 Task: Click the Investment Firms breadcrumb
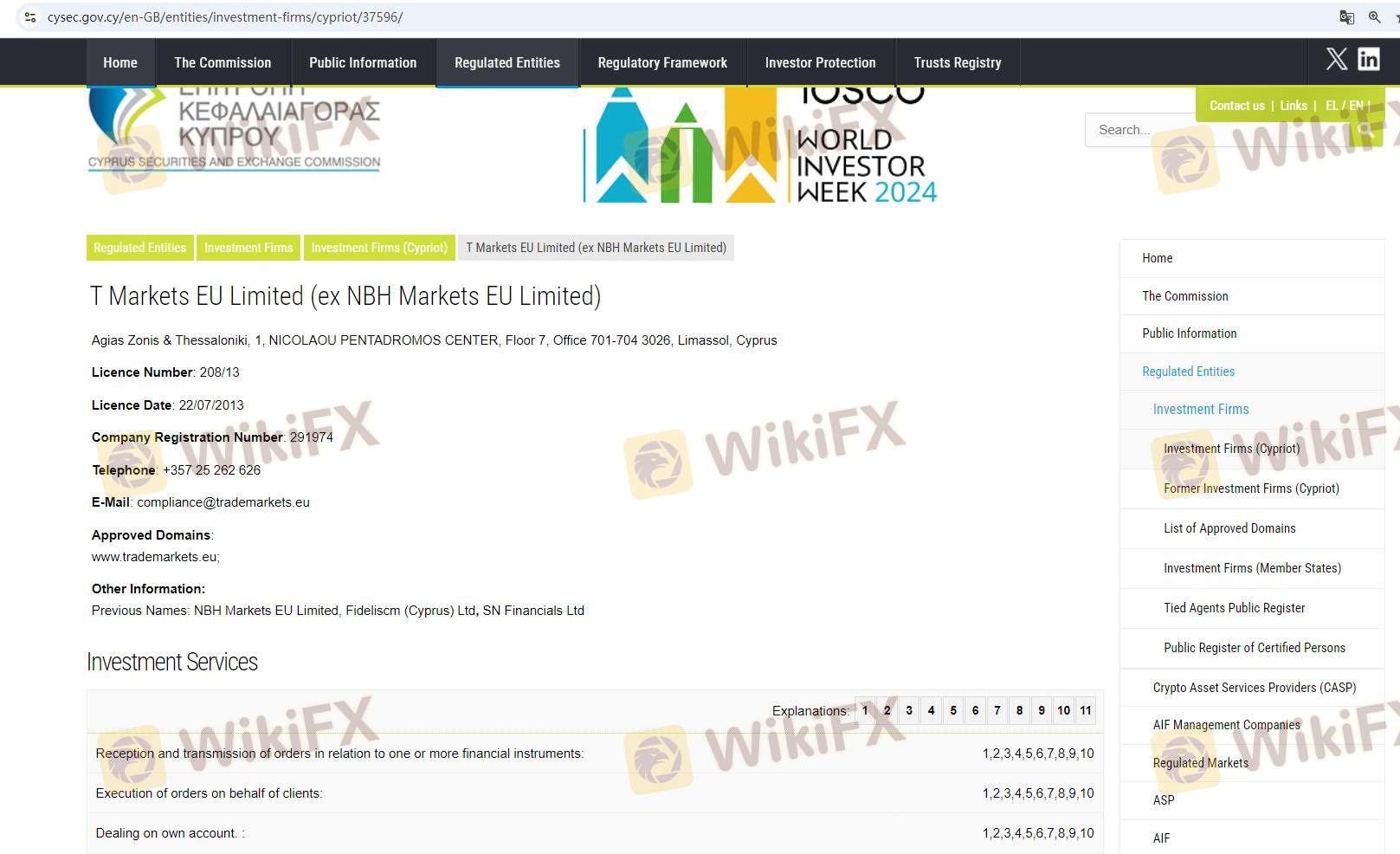[248, 248]
